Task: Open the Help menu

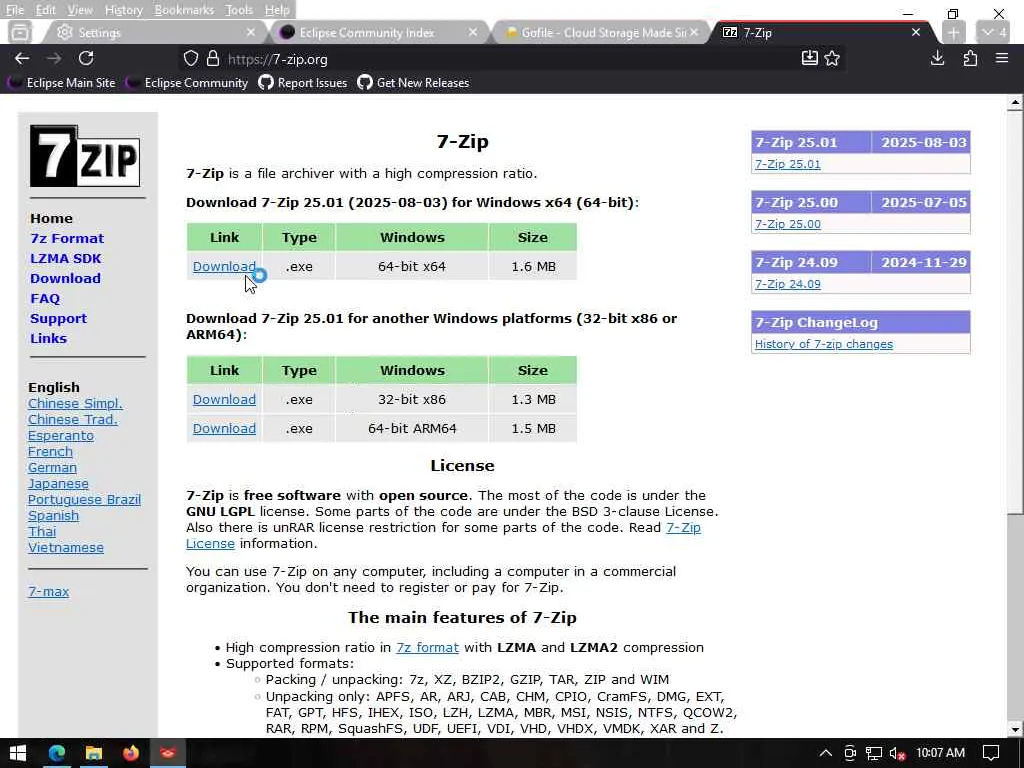Action: [x=277, y=10]
